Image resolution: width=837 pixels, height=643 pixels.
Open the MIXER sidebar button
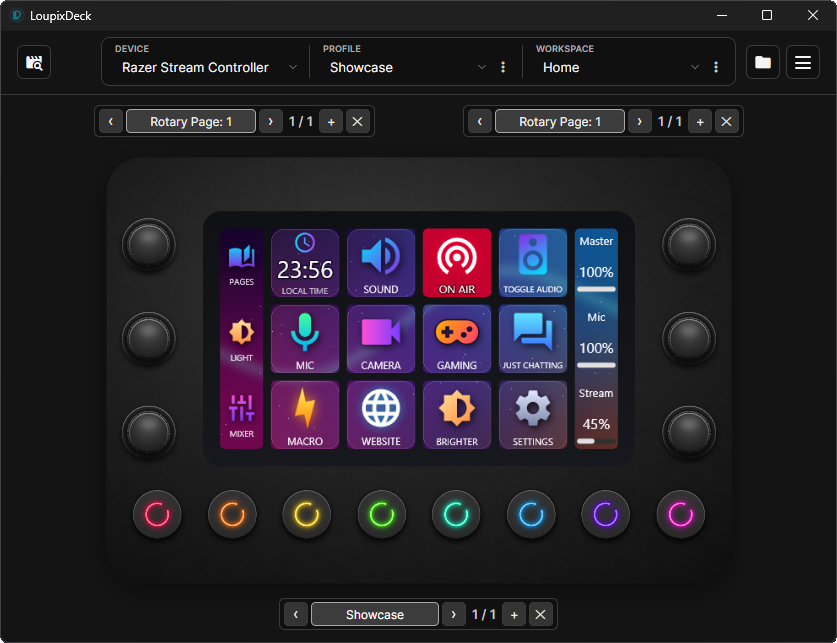[241, 416]
